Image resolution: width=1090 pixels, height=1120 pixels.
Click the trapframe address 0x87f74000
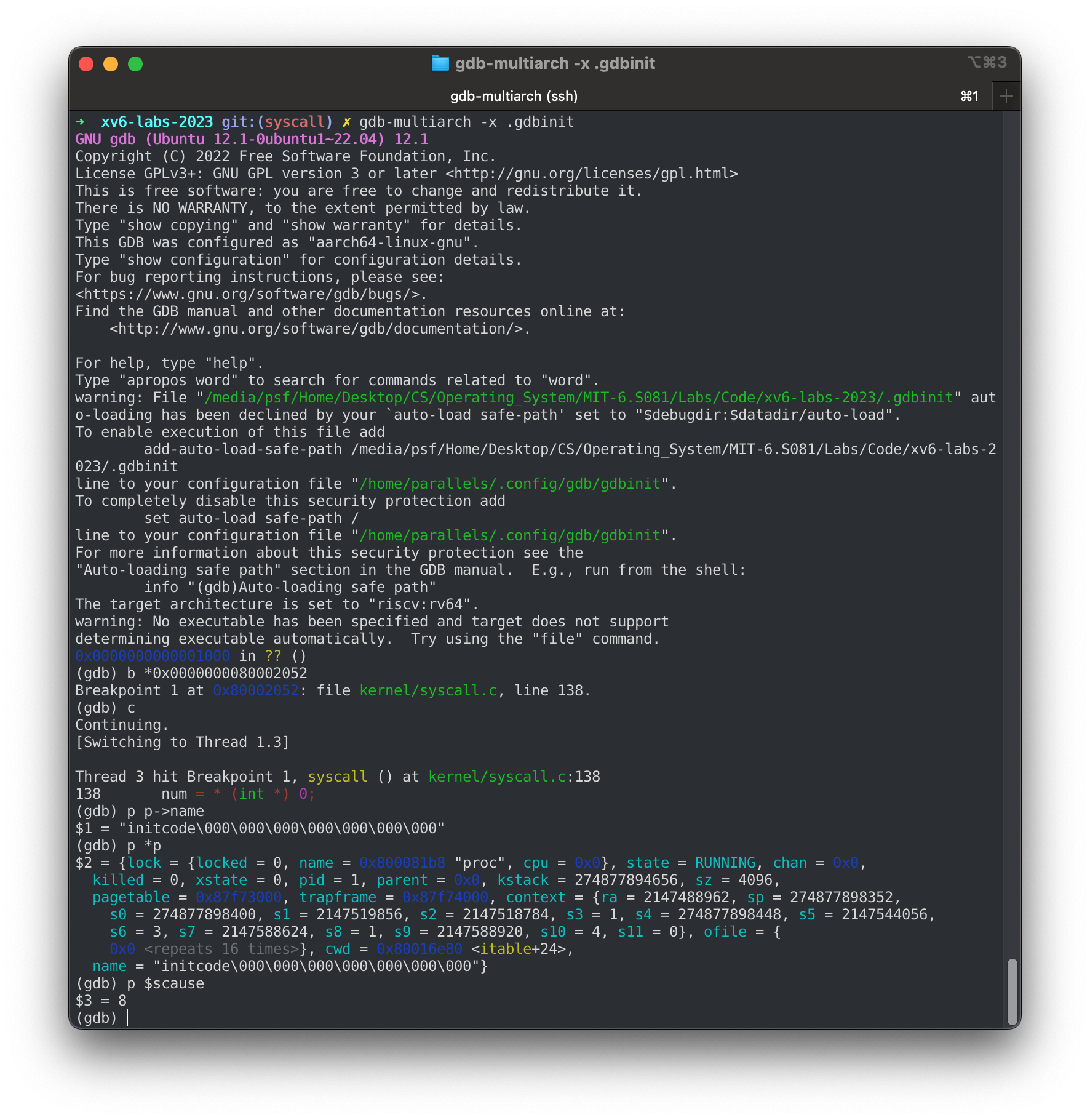pos(443,897)
